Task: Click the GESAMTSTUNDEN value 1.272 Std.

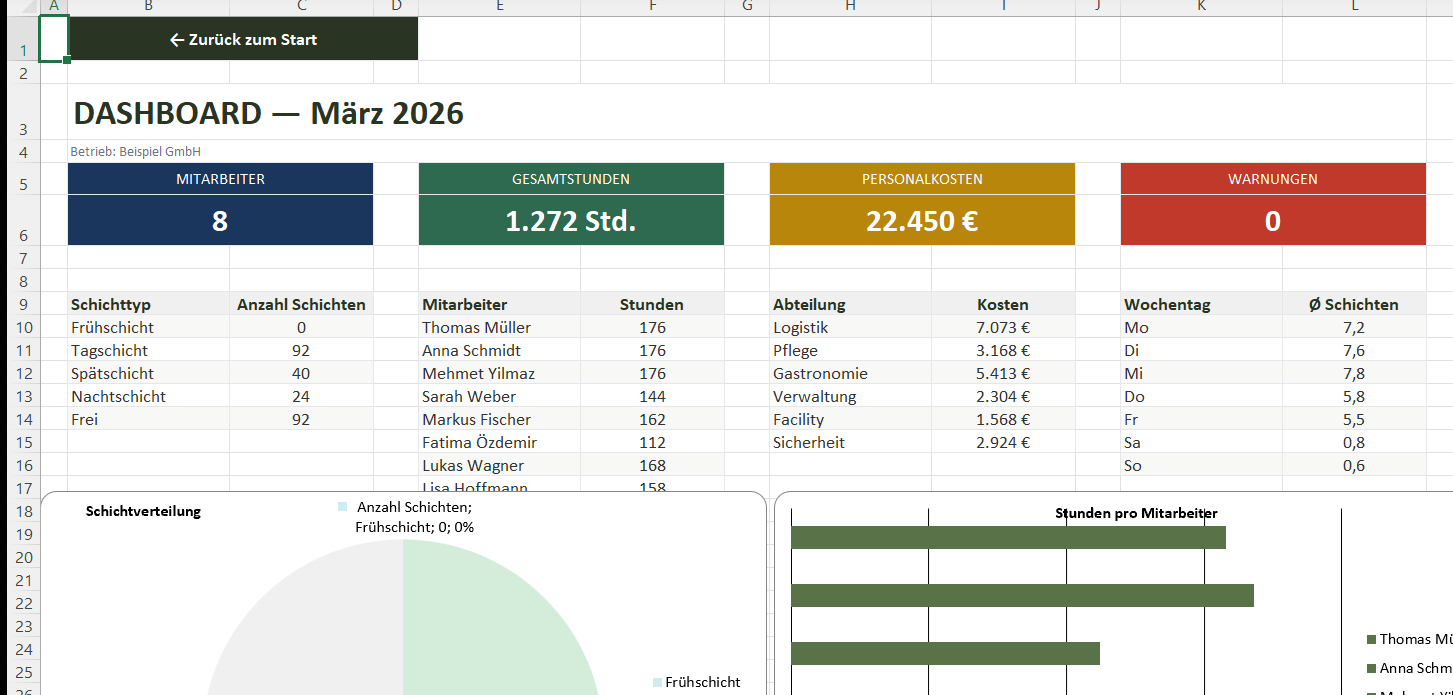Action: (x=570, y=221)
